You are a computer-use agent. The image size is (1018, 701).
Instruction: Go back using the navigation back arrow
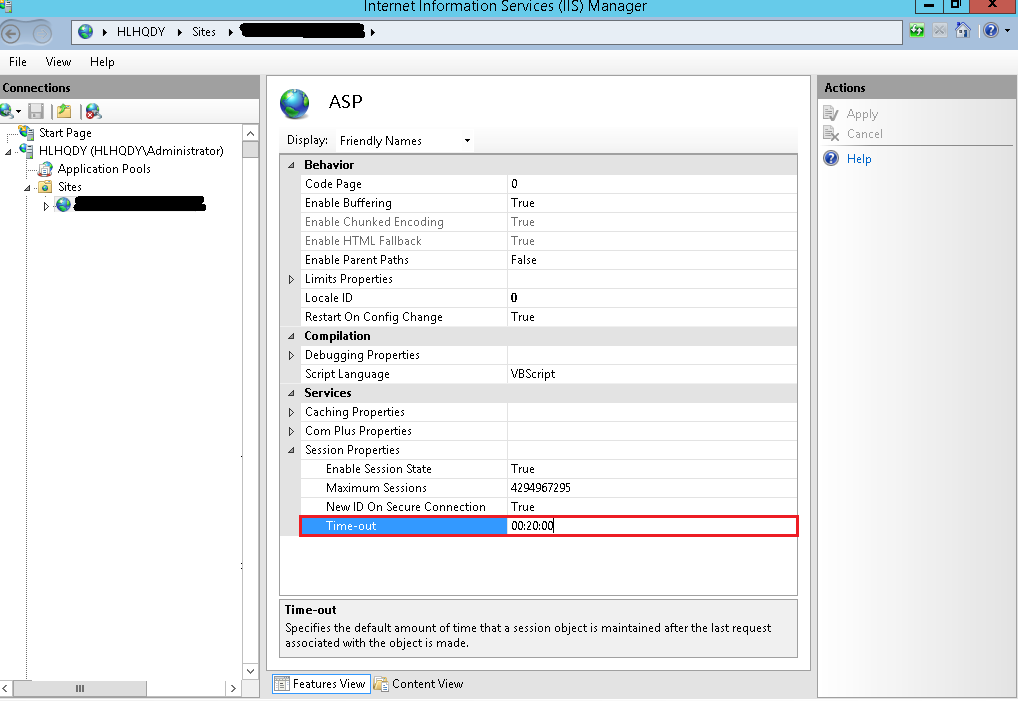[10, 32]
